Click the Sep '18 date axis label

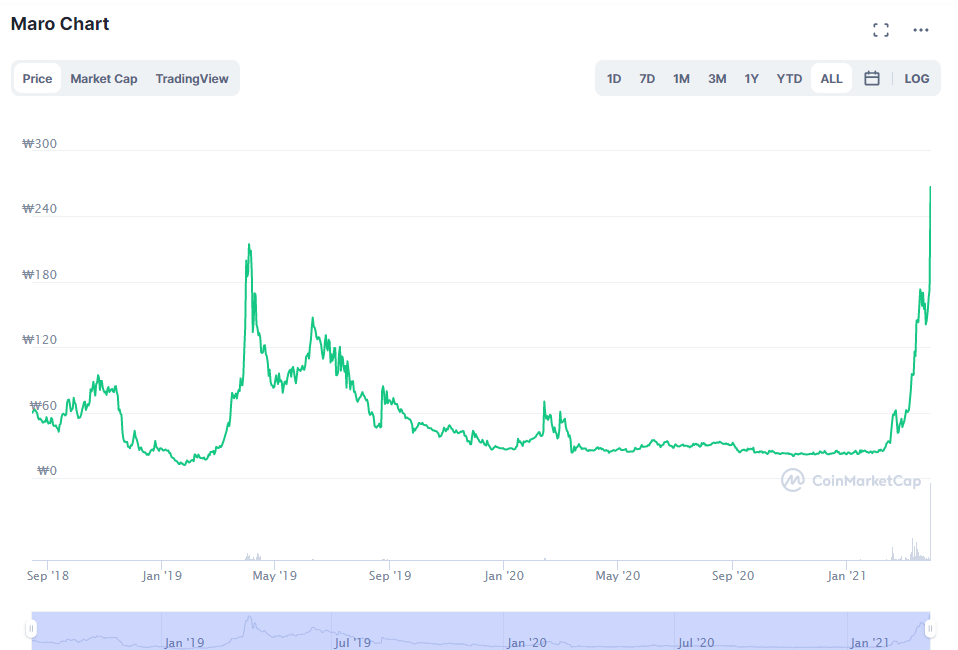[x=48, y=575]
